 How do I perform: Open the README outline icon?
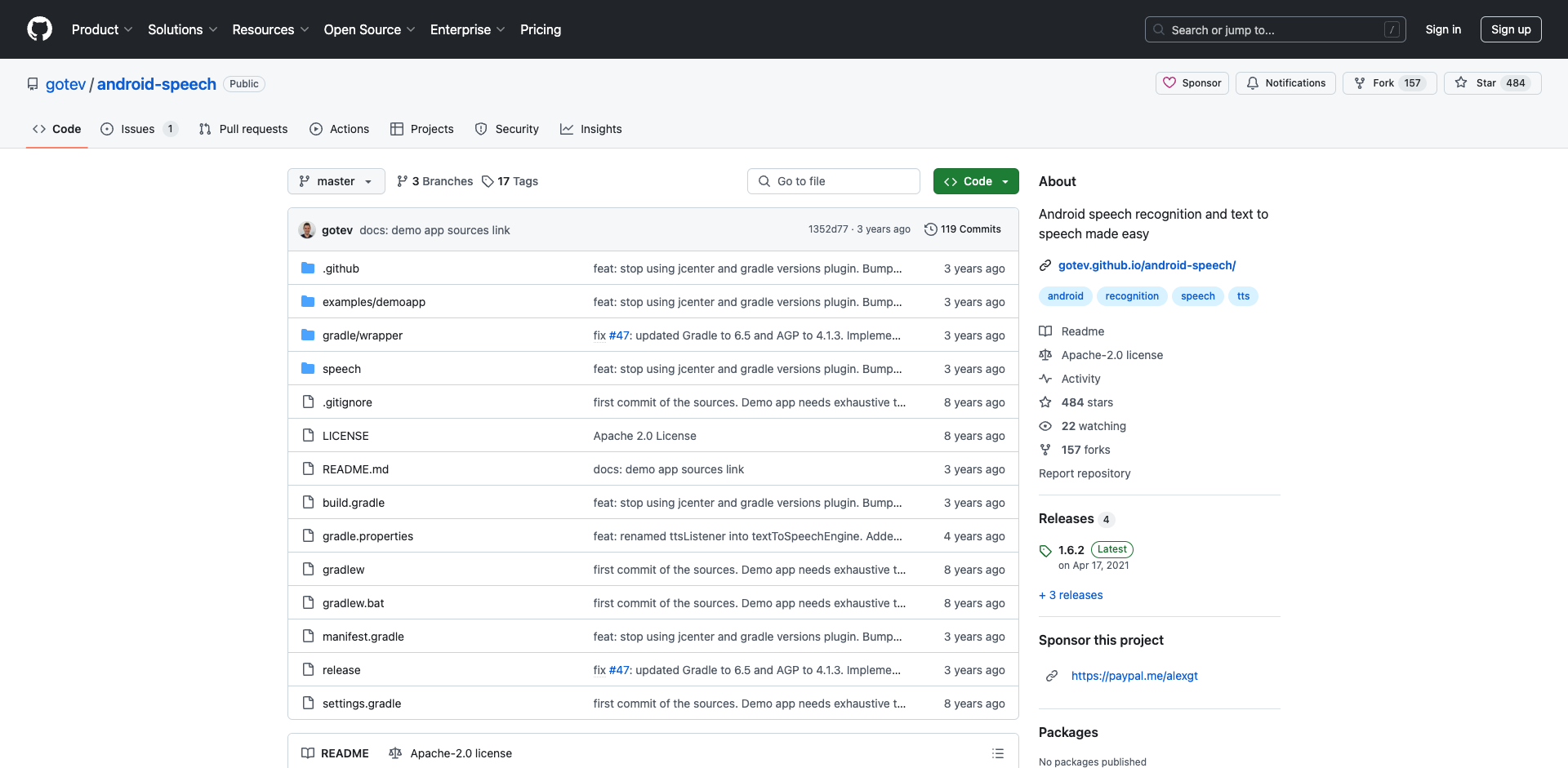pyautogui.click(x=998, y=753)
